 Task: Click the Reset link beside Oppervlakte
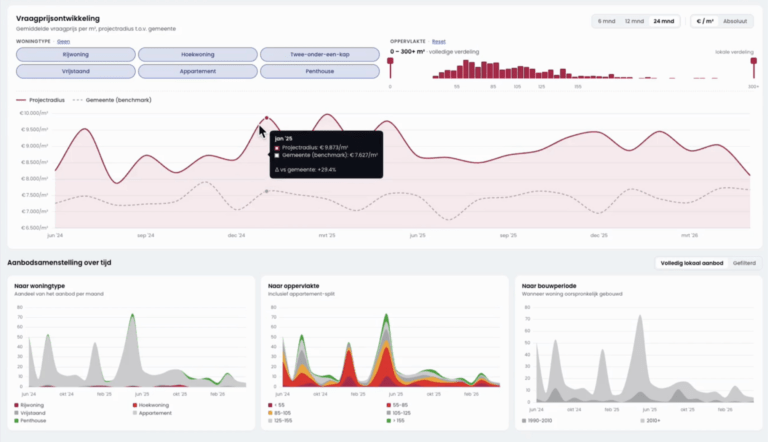point(438,42)
